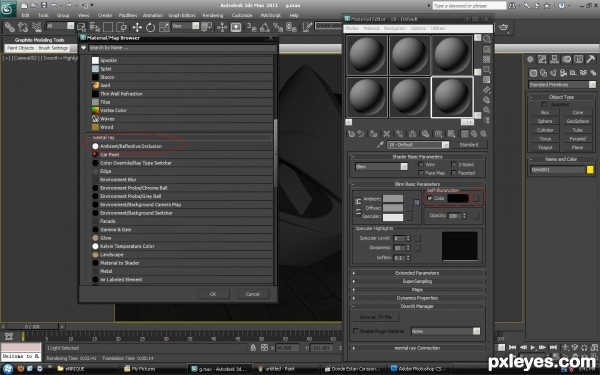Viewport: 600px width, 375px height.
Task: Enable the Wire checkbox
Action: [x=421, y=165]
